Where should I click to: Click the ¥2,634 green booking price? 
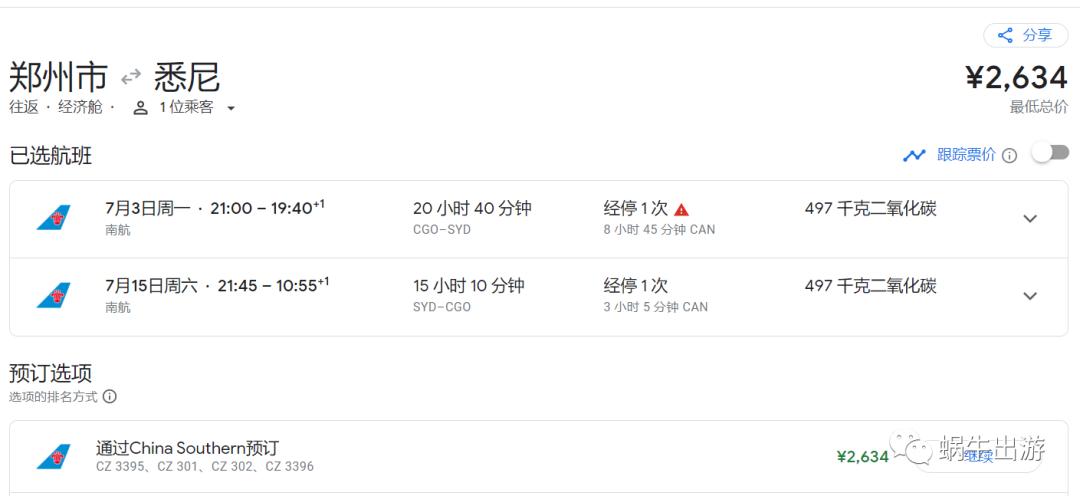pyautogui.click(x=862, y=457)
